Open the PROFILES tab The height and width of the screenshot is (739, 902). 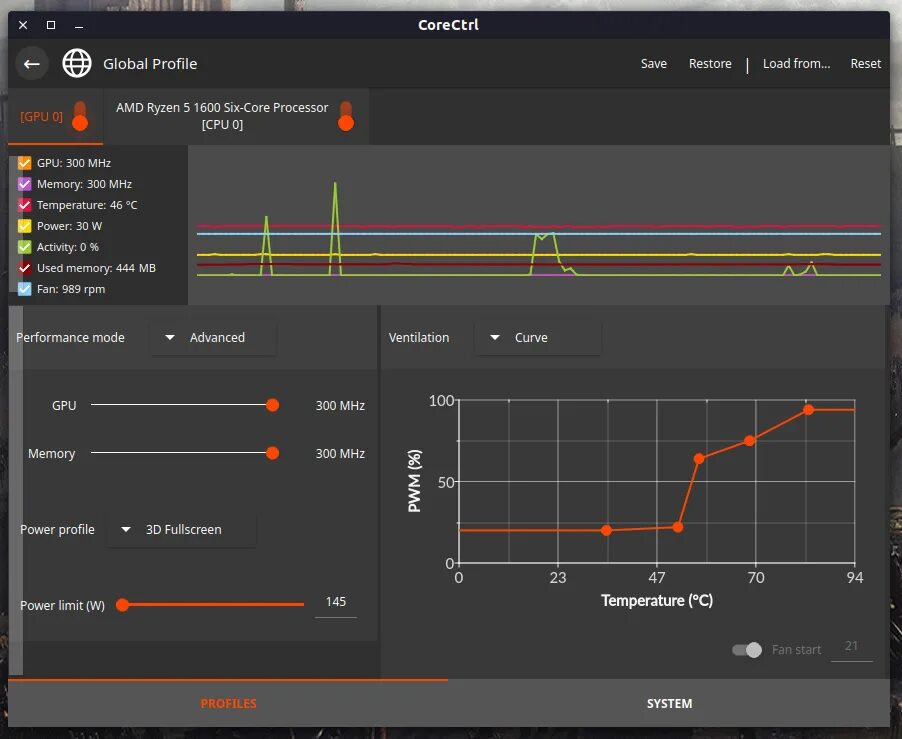(x=228, y=703)
